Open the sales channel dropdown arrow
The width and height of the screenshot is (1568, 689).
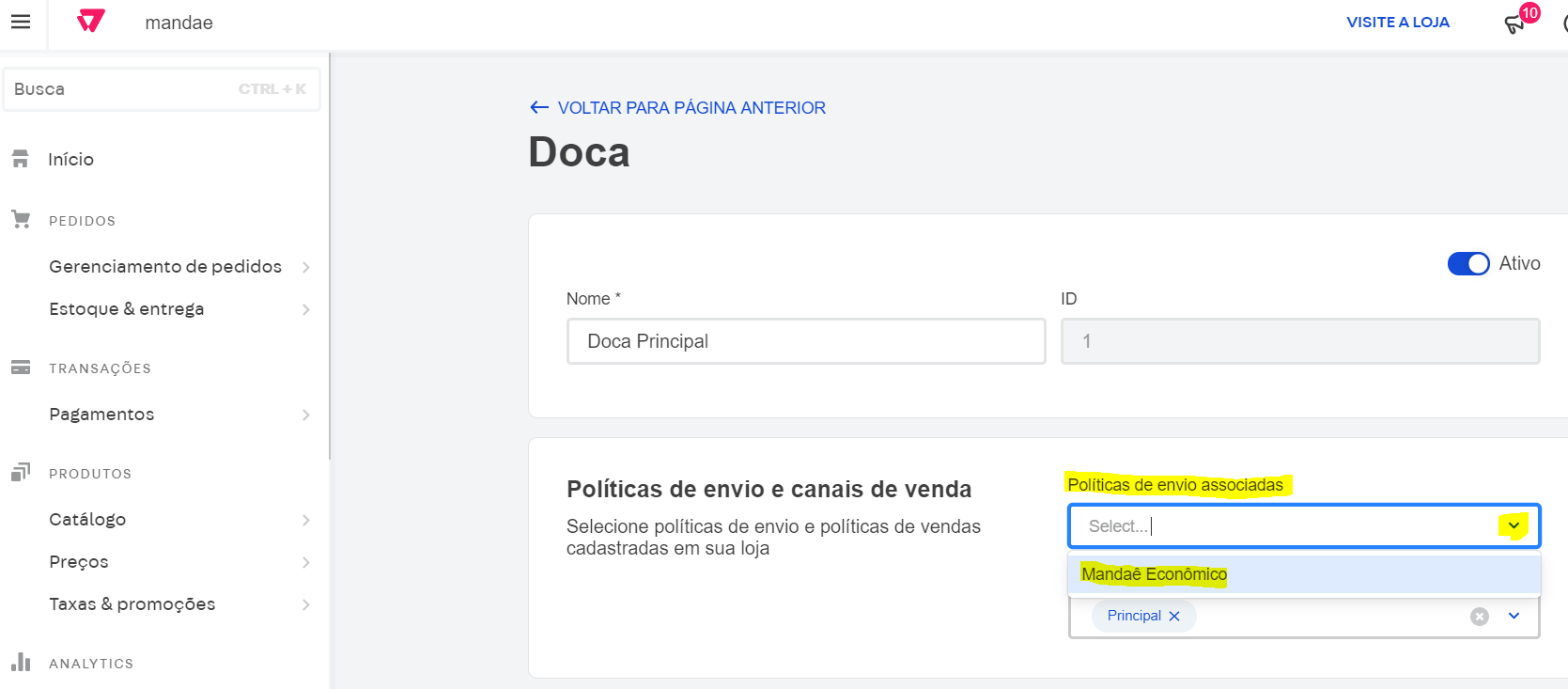pyautogui.click(x=1514, y=617)
